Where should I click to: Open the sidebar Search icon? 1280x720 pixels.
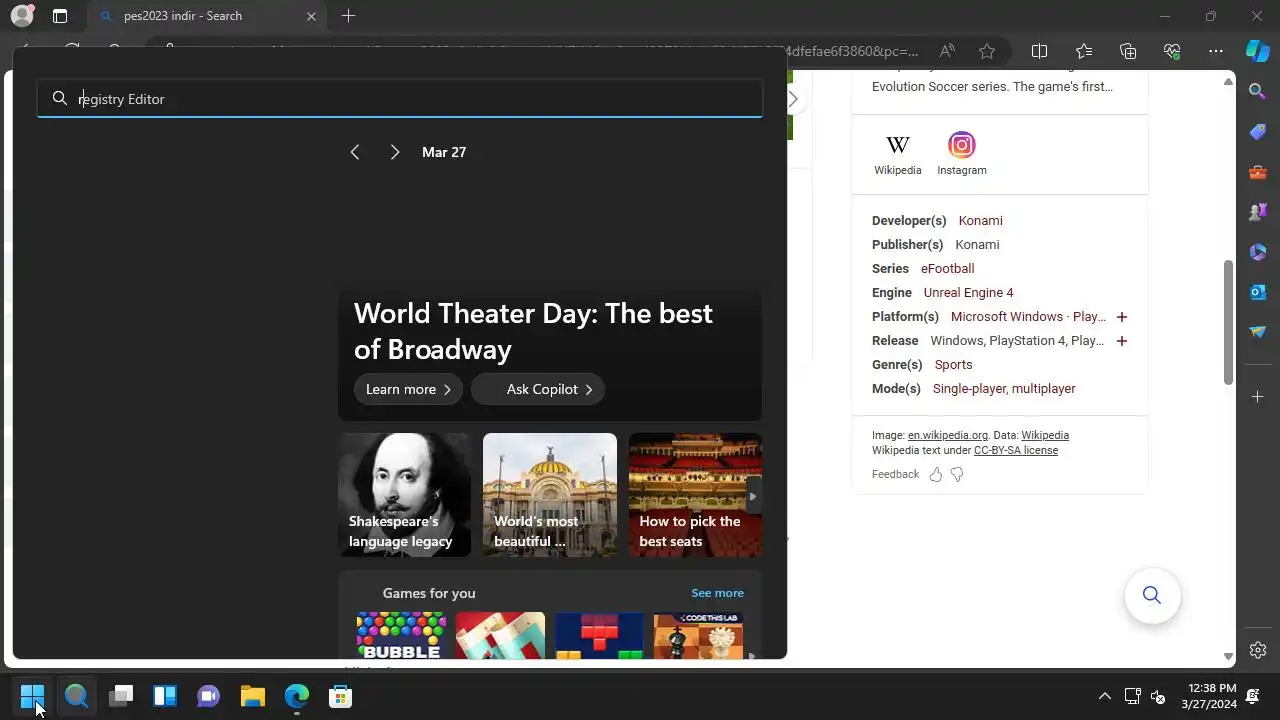click(x=1258, y=91)
